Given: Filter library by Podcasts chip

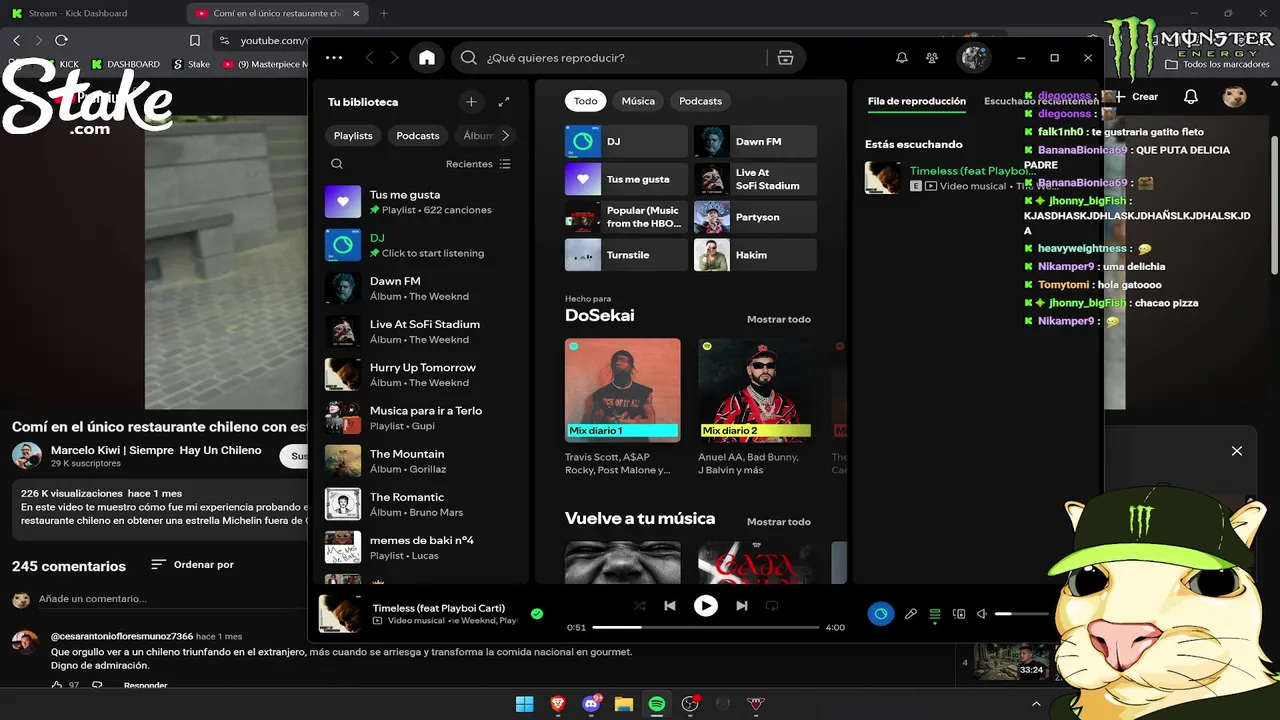Looking at the screenshot, I should pos(418,135).
